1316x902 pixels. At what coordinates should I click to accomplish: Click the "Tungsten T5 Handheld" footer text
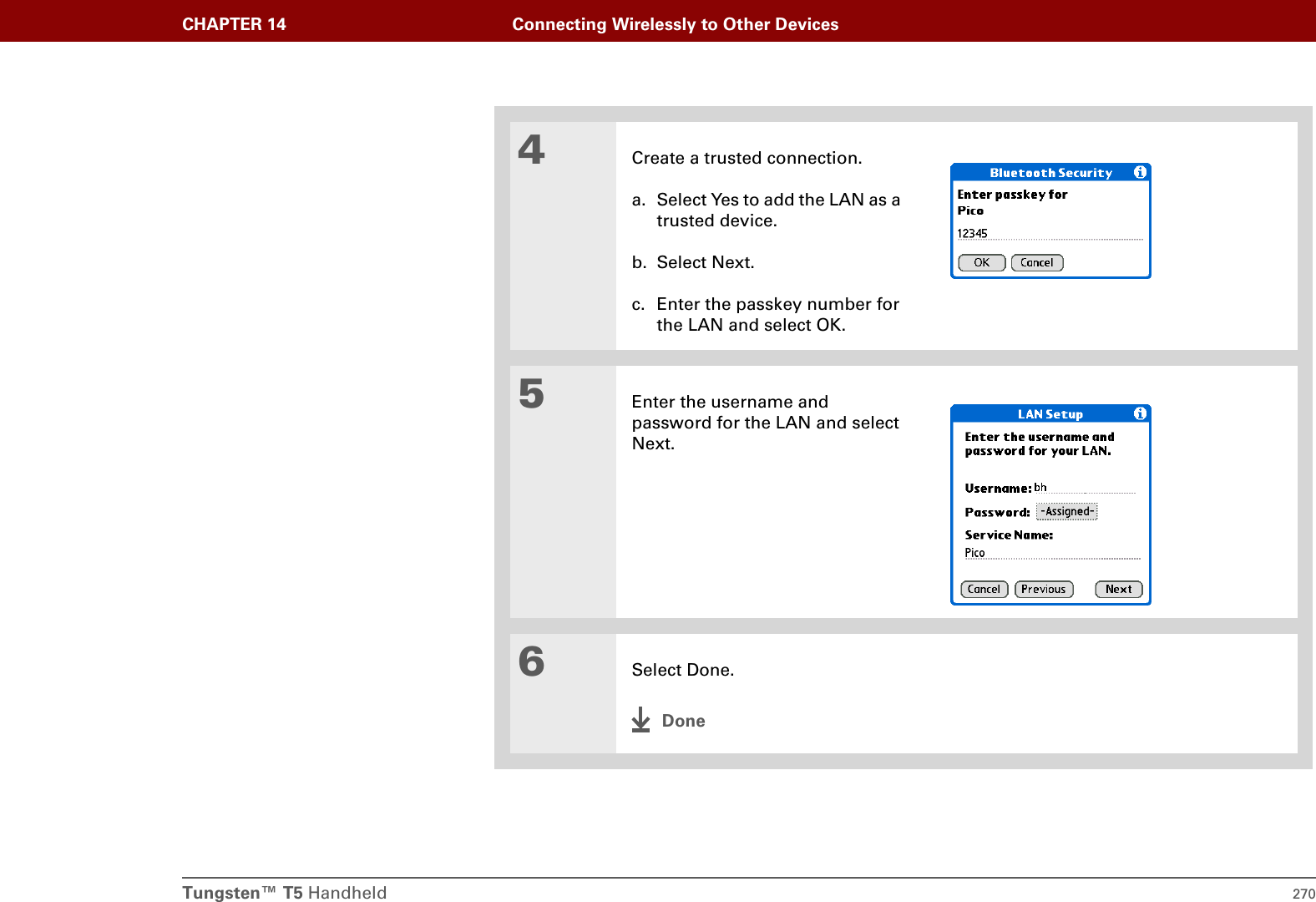[x=285, y=893]
